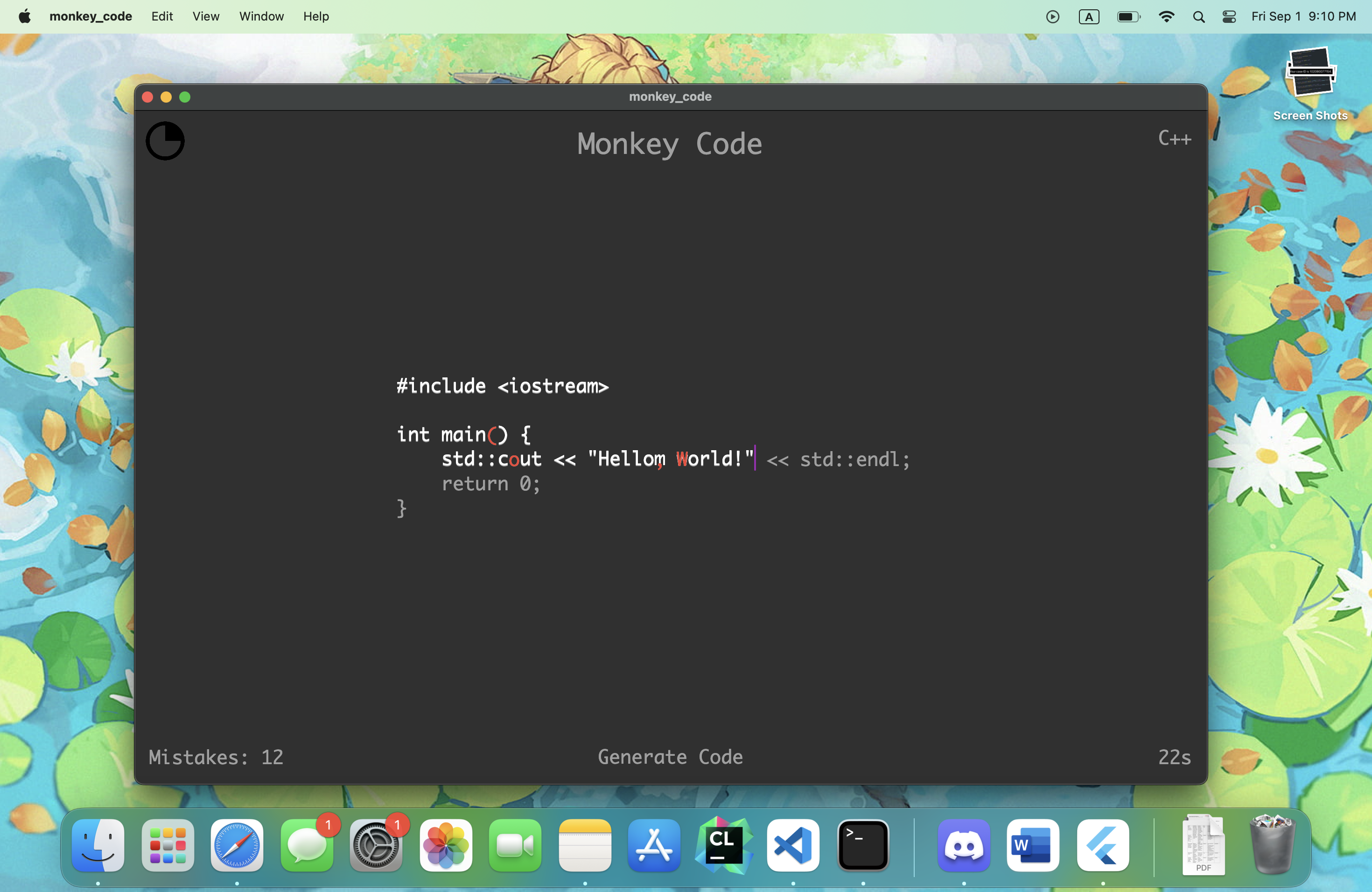
Task: Click the "int main() {" code line
Action: point(463,434)
